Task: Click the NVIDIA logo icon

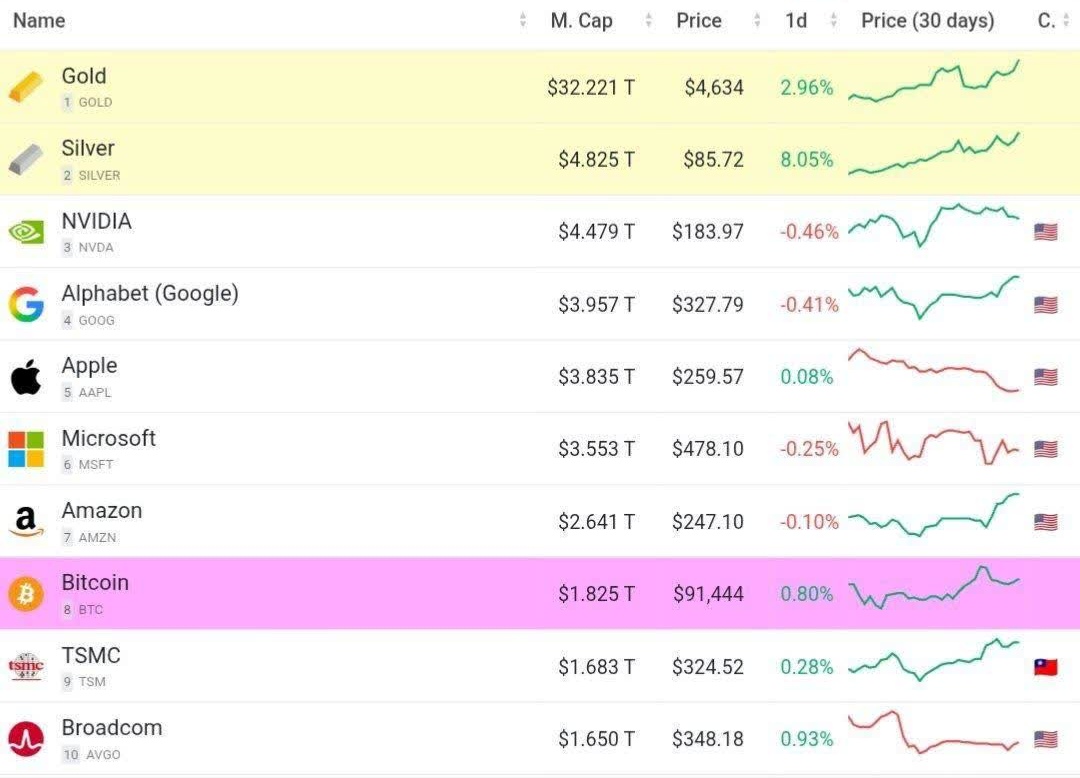Action: pyautogui.click(x=26, y=232)
